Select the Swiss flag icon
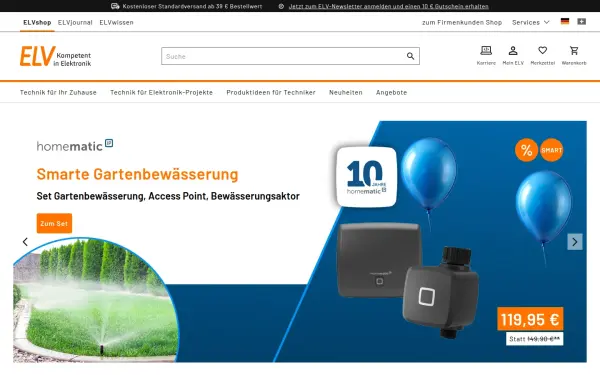This screenshot has width=600, height=375. [x=582, y=22]
